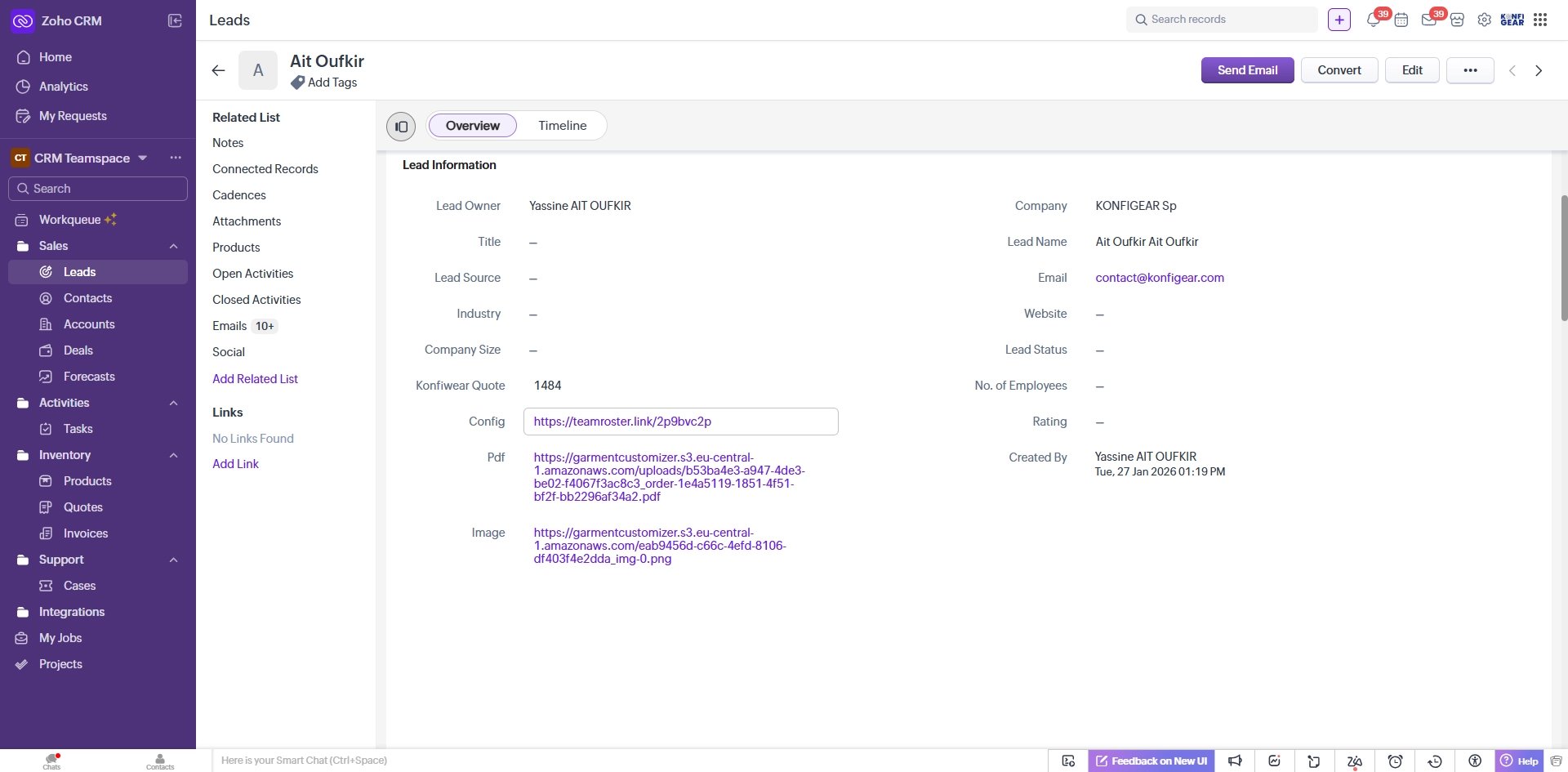Open the apps grid icon top right
The image size is (1568, 772).
pyautogui.click(x=1541, y=19)
